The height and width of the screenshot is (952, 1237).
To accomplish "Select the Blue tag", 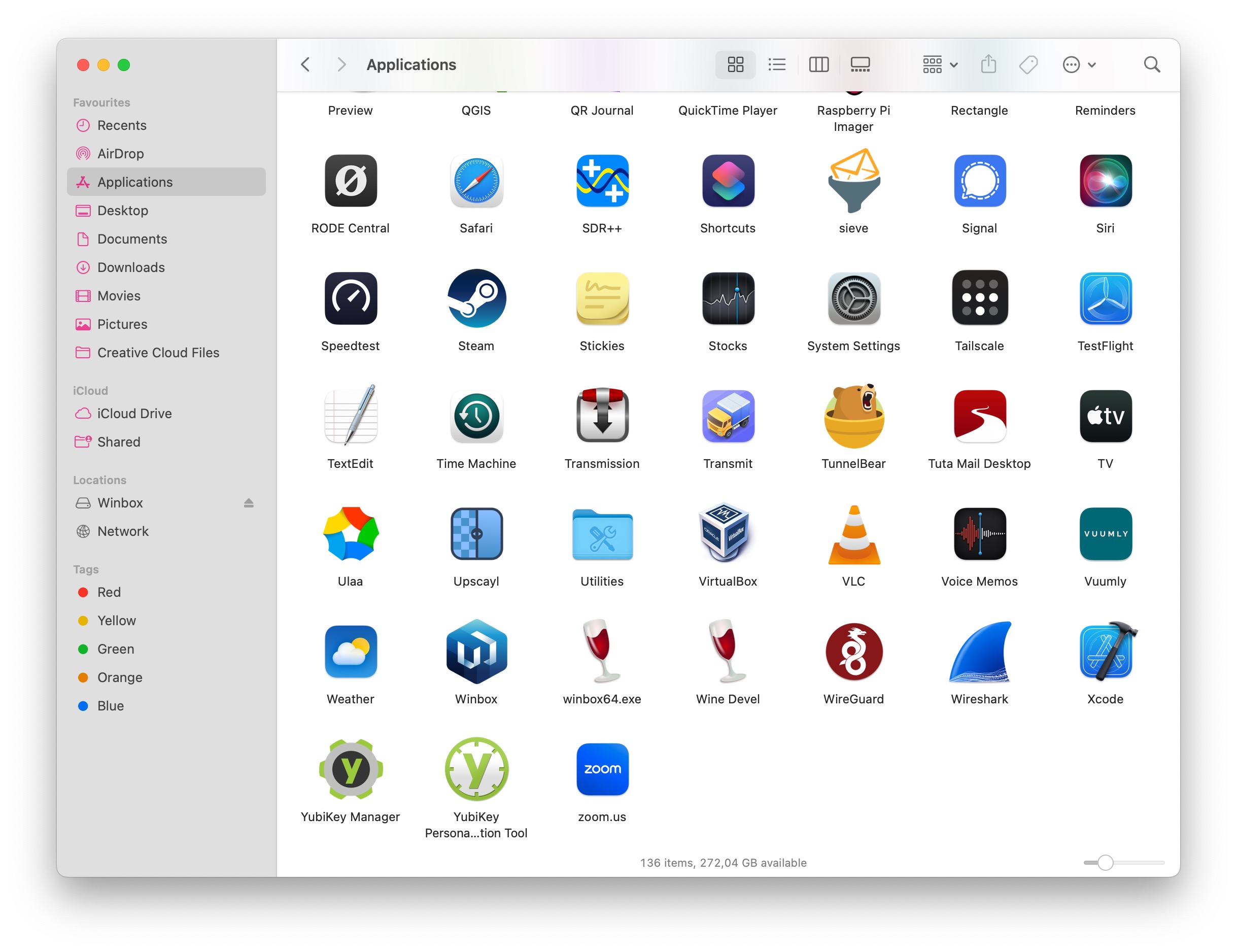I will pos(166,706).
